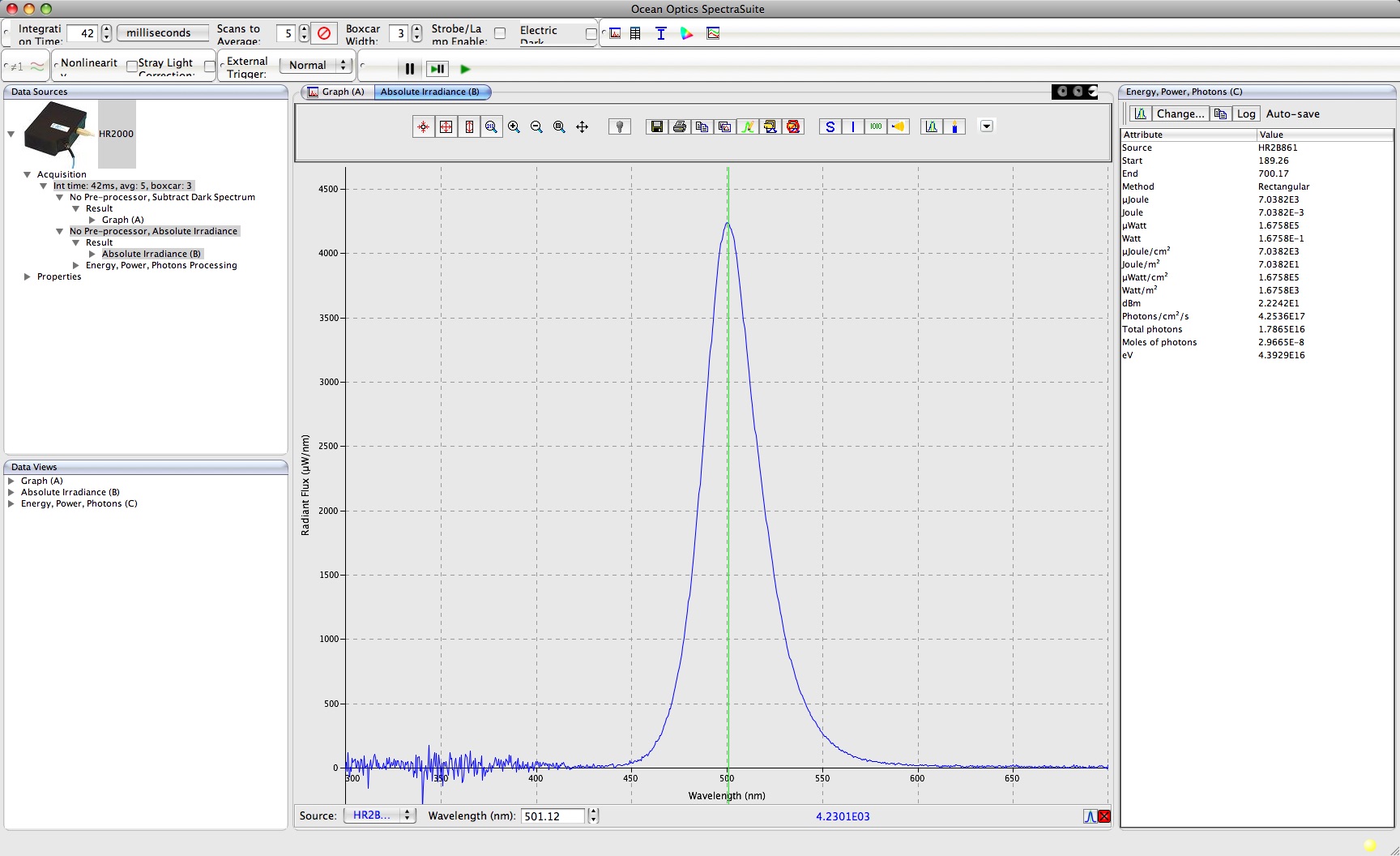
Task: Click the Wavelength (nm) input field
Action: (x=553, y=816)
